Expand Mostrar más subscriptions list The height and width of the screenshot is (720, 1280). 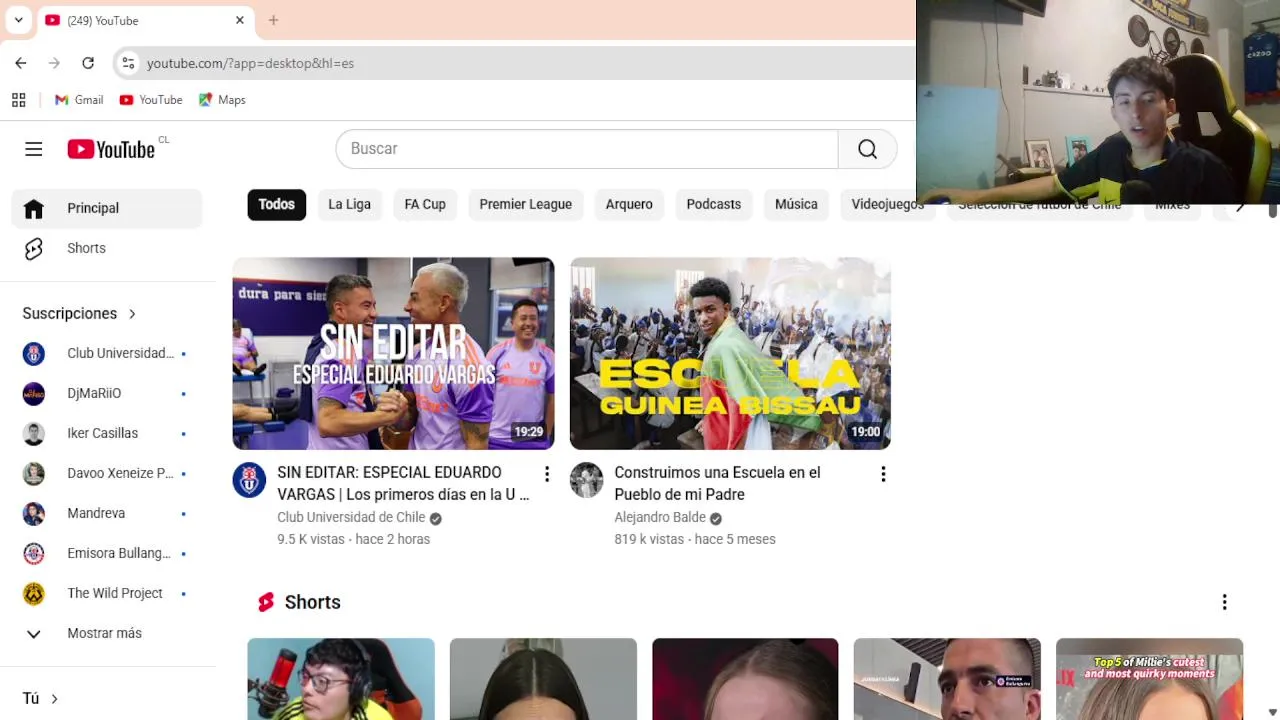107,633
